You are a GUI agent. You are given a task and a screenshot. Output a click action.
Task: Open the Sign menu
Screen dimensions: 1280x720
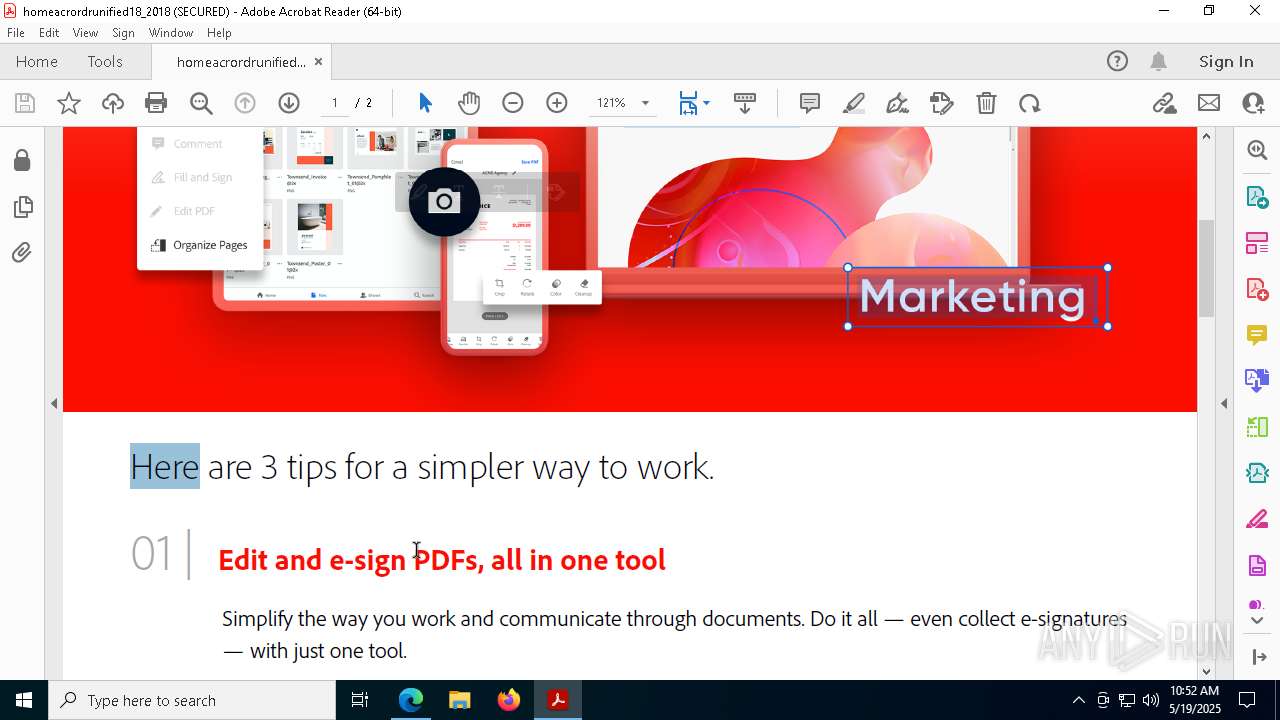[123, 33]
